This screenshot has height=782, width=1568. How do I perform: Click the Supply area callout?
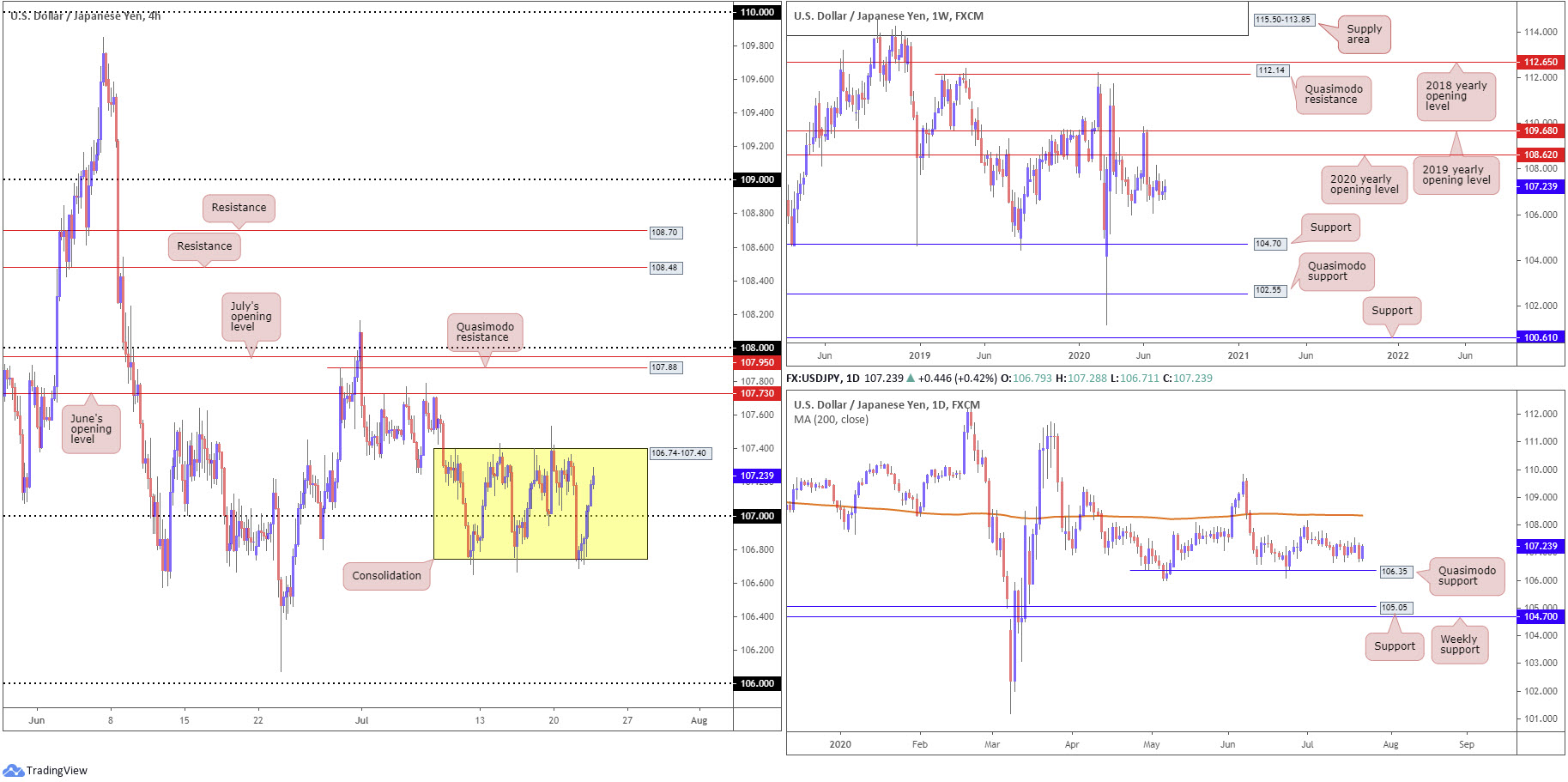coord(1364,34)
